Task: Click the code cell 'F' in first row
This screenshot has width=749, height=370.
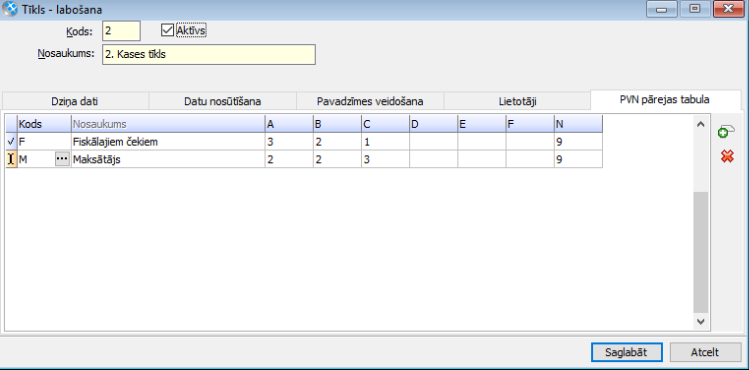Action: [x=44, y=142]
